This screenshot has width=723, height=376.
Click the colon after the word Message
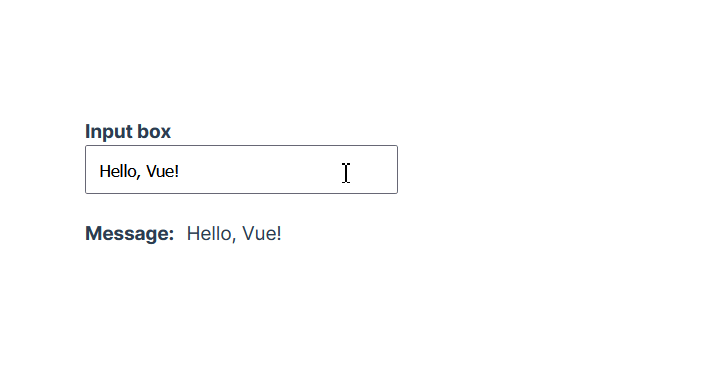(x=171, y=236)
